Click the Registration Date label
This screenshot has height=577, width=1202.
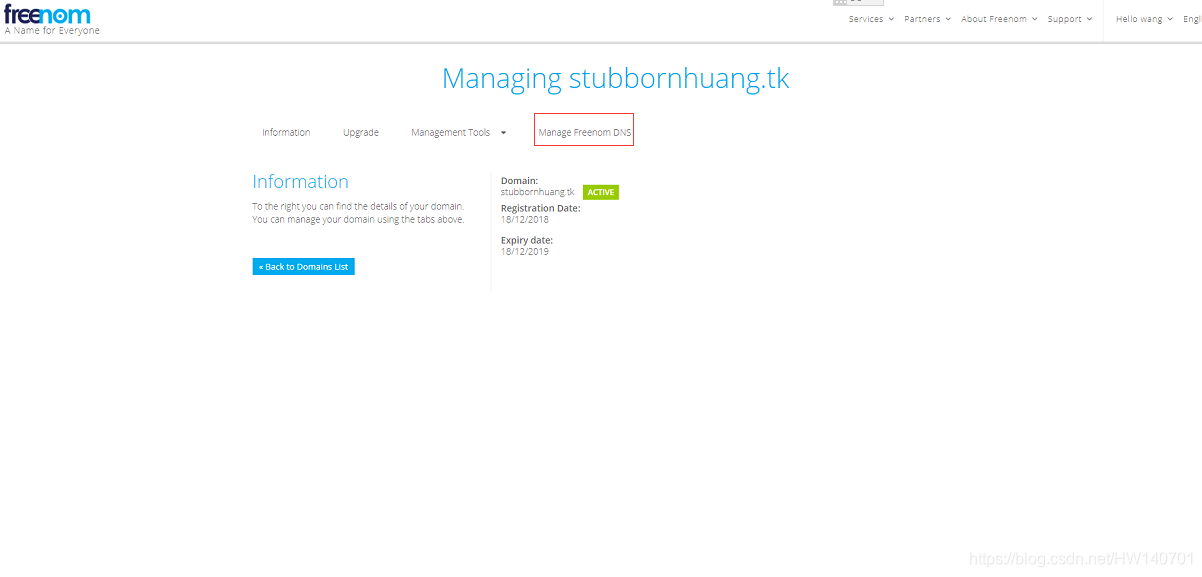541,208
